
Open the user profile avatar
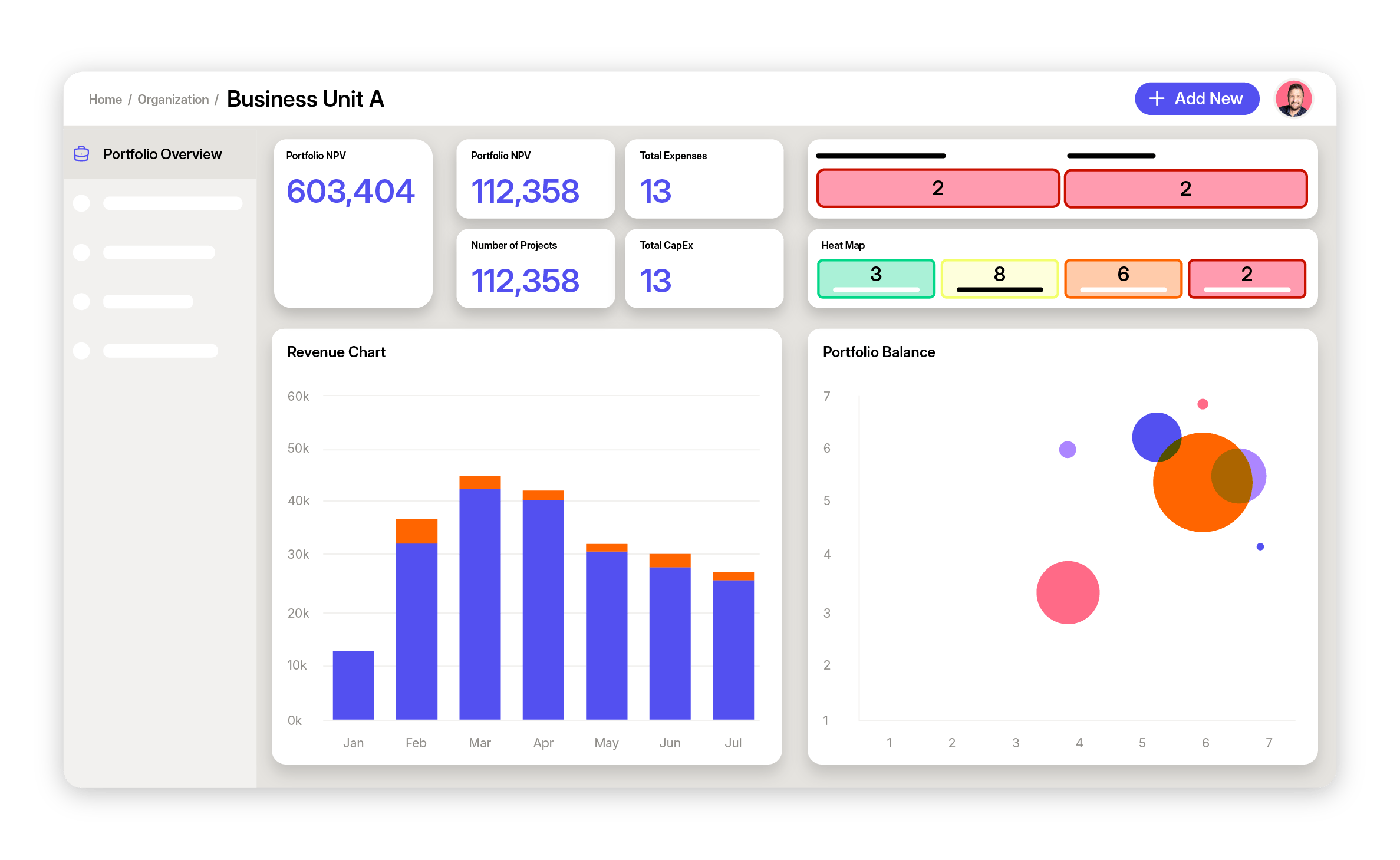pyautogui.click(x=1293, y=99)
